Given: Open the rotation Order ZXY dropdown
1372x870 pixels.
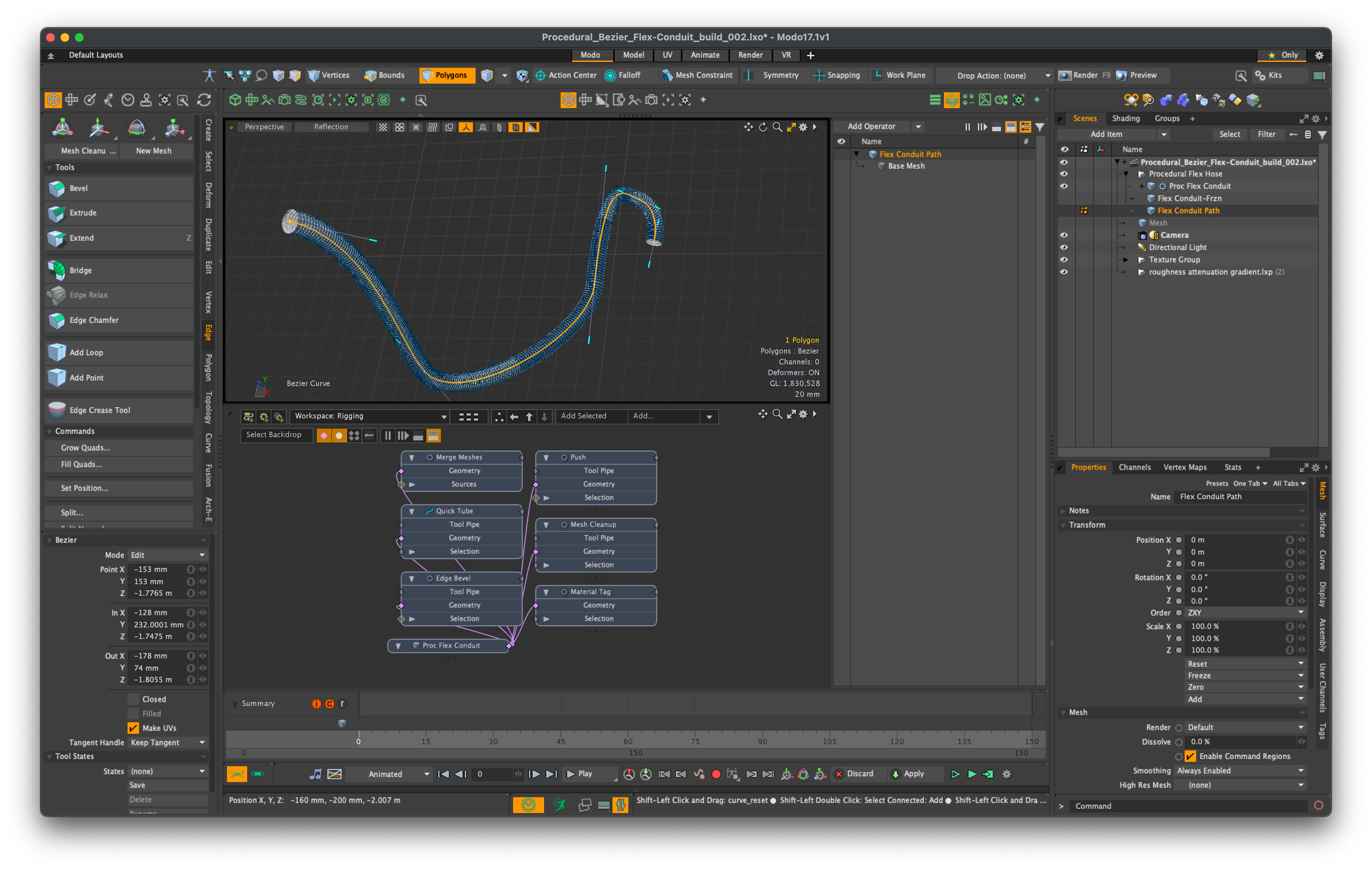Looking at the screenshot, I should tap(1246, 612).
